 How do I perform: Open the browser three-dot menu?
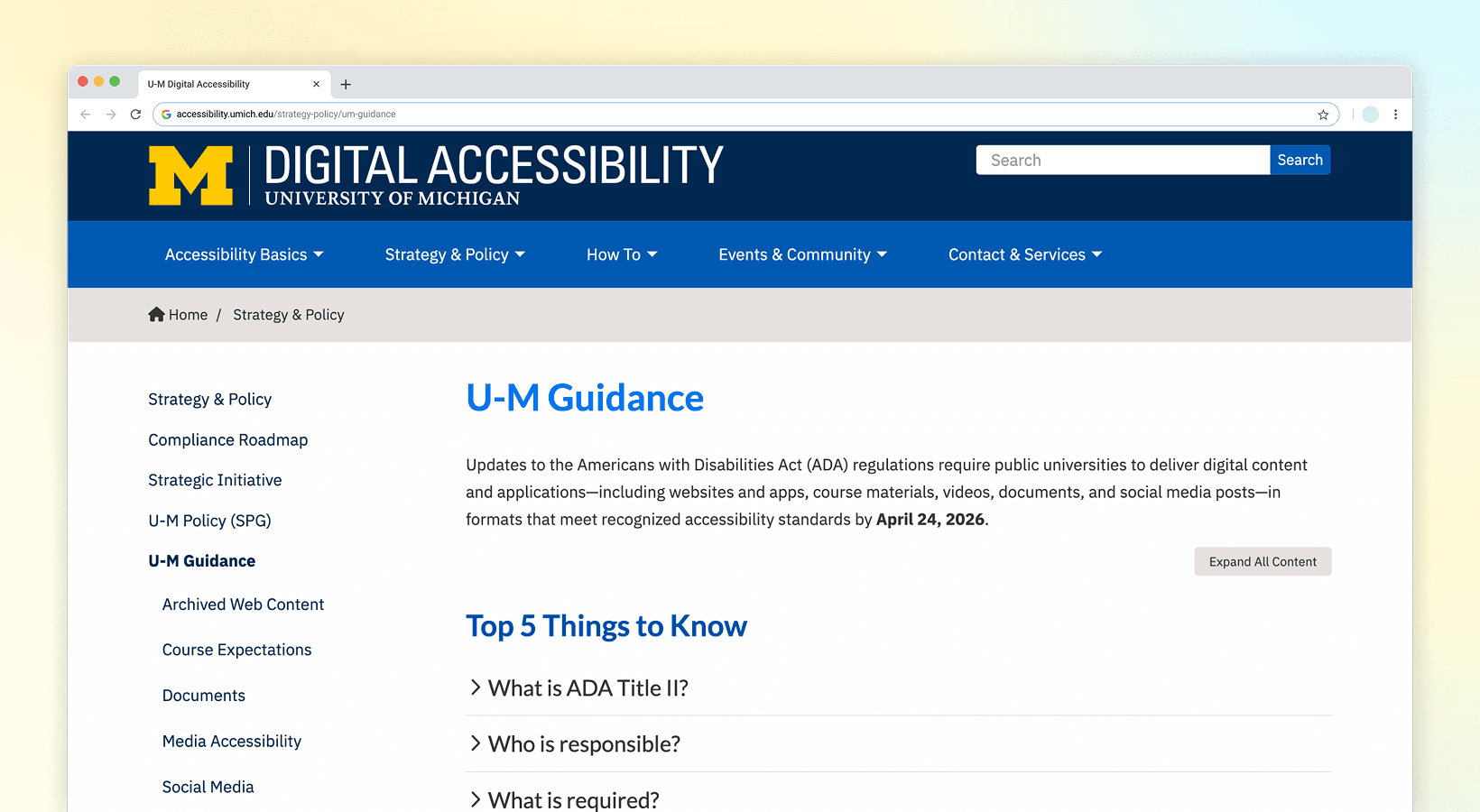pyautogui.click(x=1395, y=115)
